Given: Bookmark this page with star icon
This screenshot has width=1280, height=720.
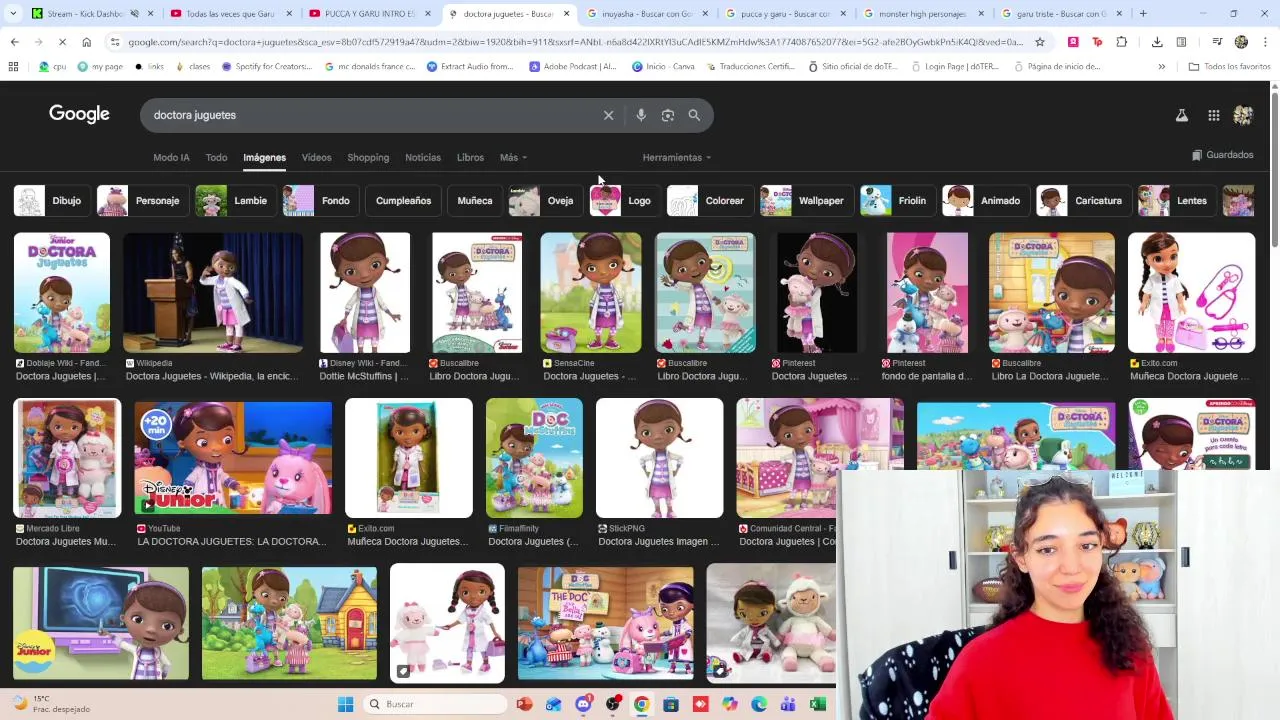Looking at the screenshot, I should coord(1040,42).
